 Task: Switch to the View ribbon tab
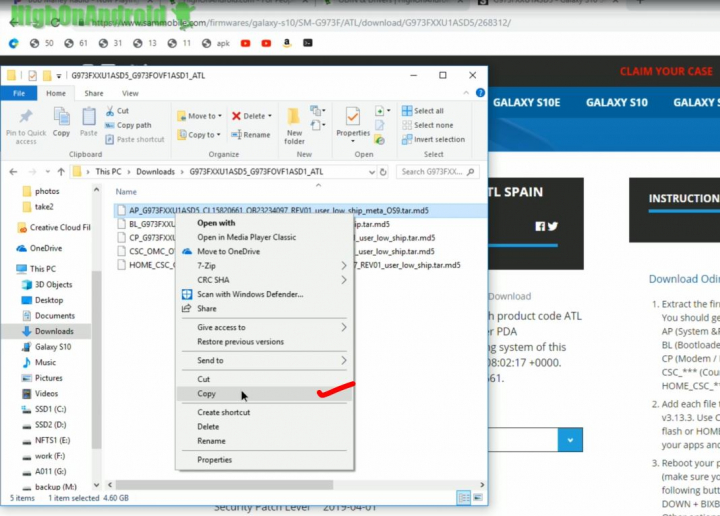coord(130,93)
